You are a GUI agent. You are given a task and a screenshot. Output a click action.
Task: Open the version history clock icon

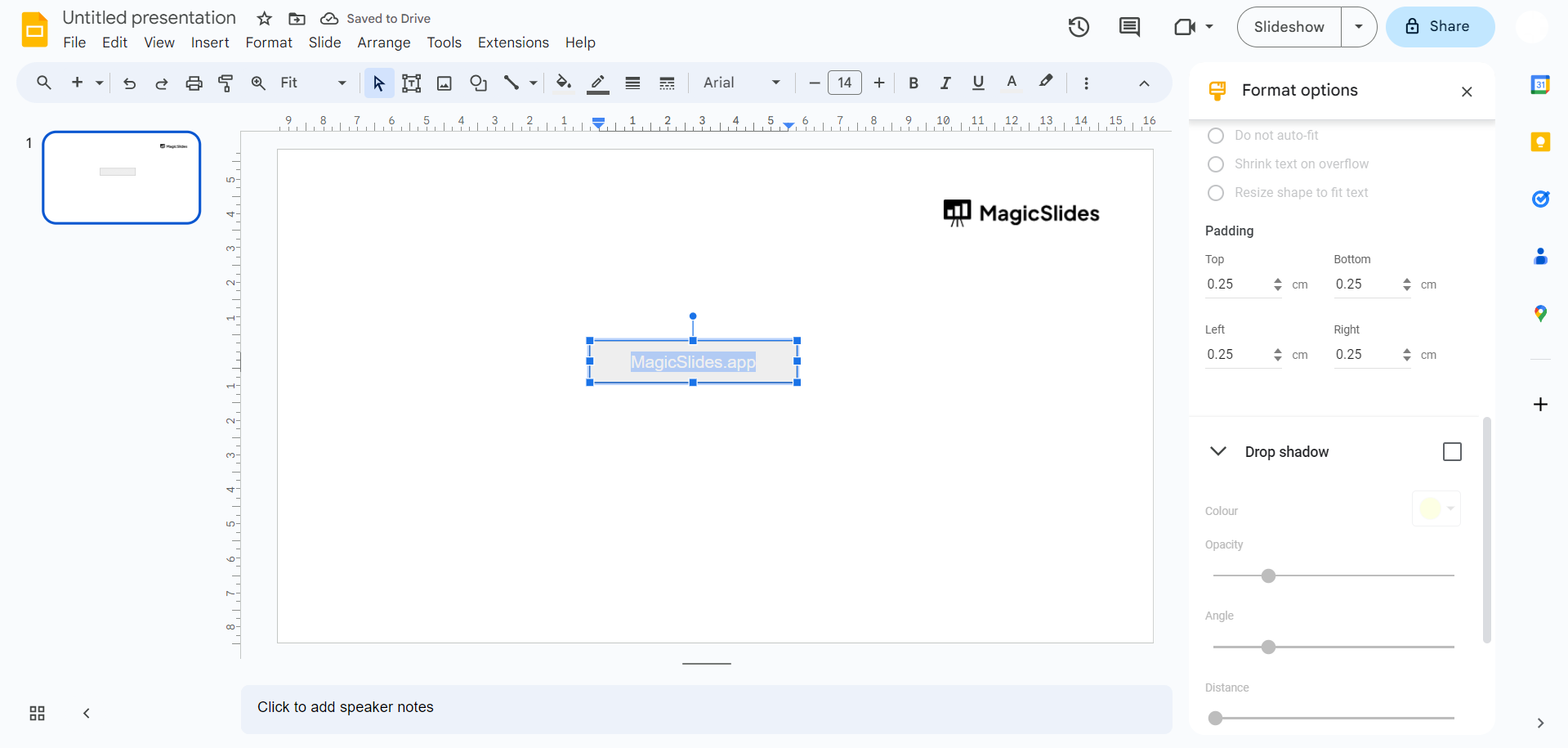1079,27
